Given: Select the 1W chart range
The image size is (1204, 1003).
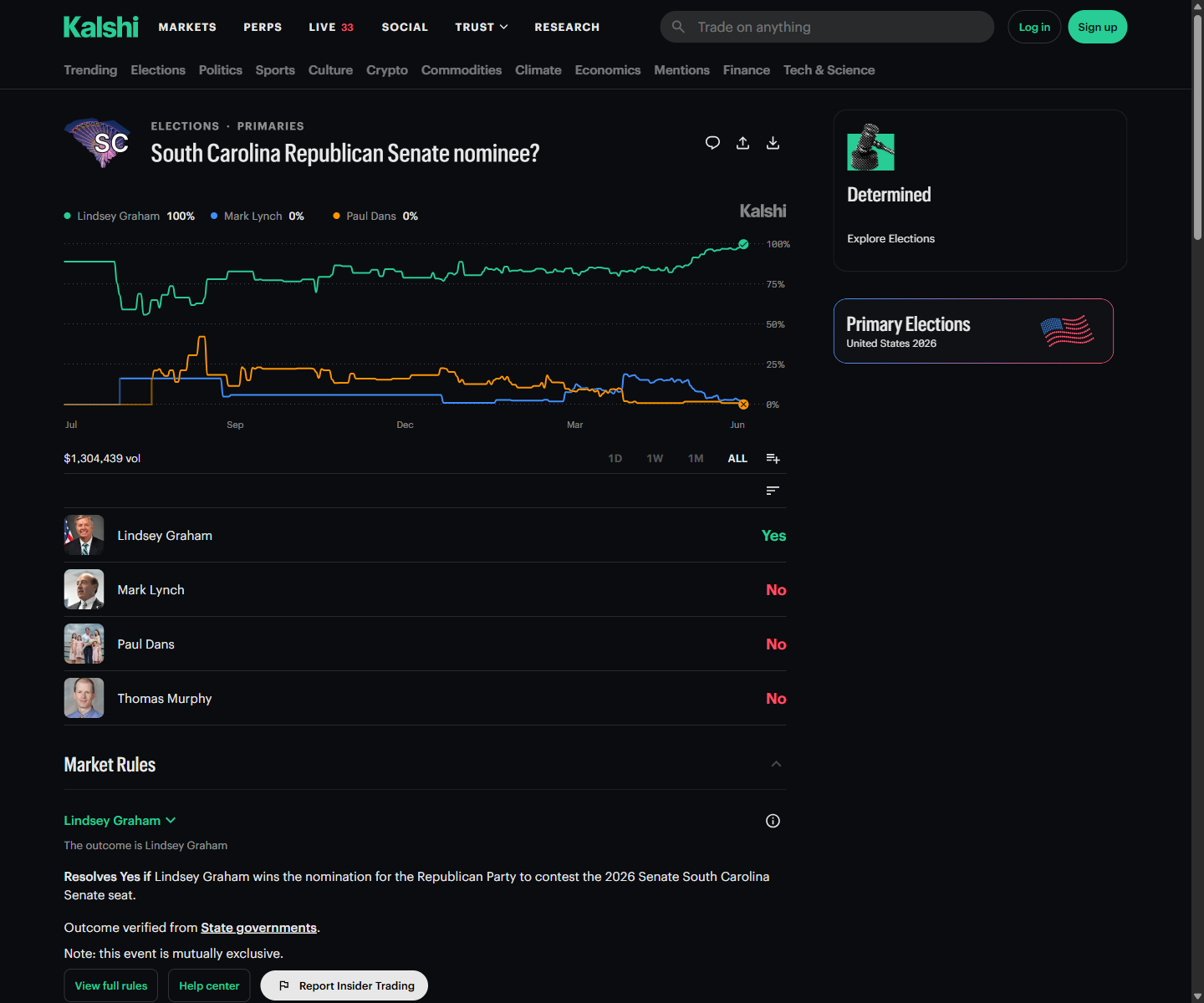Looking at the screenshot, I should click(655, 458).
